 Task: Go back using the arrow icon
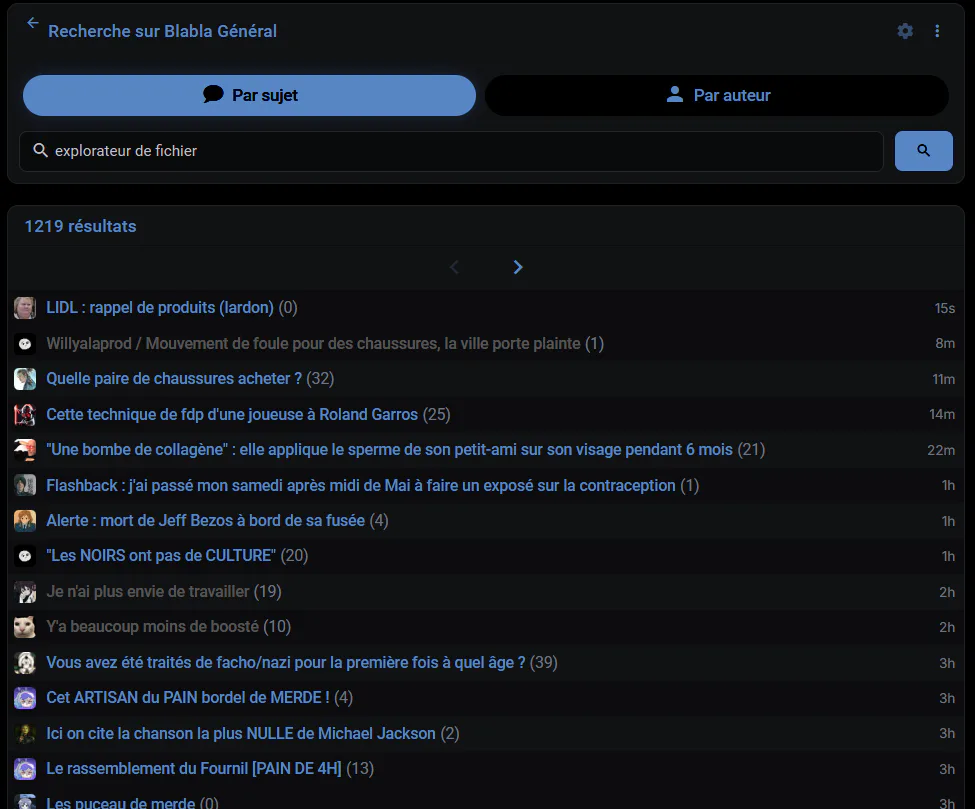[x=33, y=23]
